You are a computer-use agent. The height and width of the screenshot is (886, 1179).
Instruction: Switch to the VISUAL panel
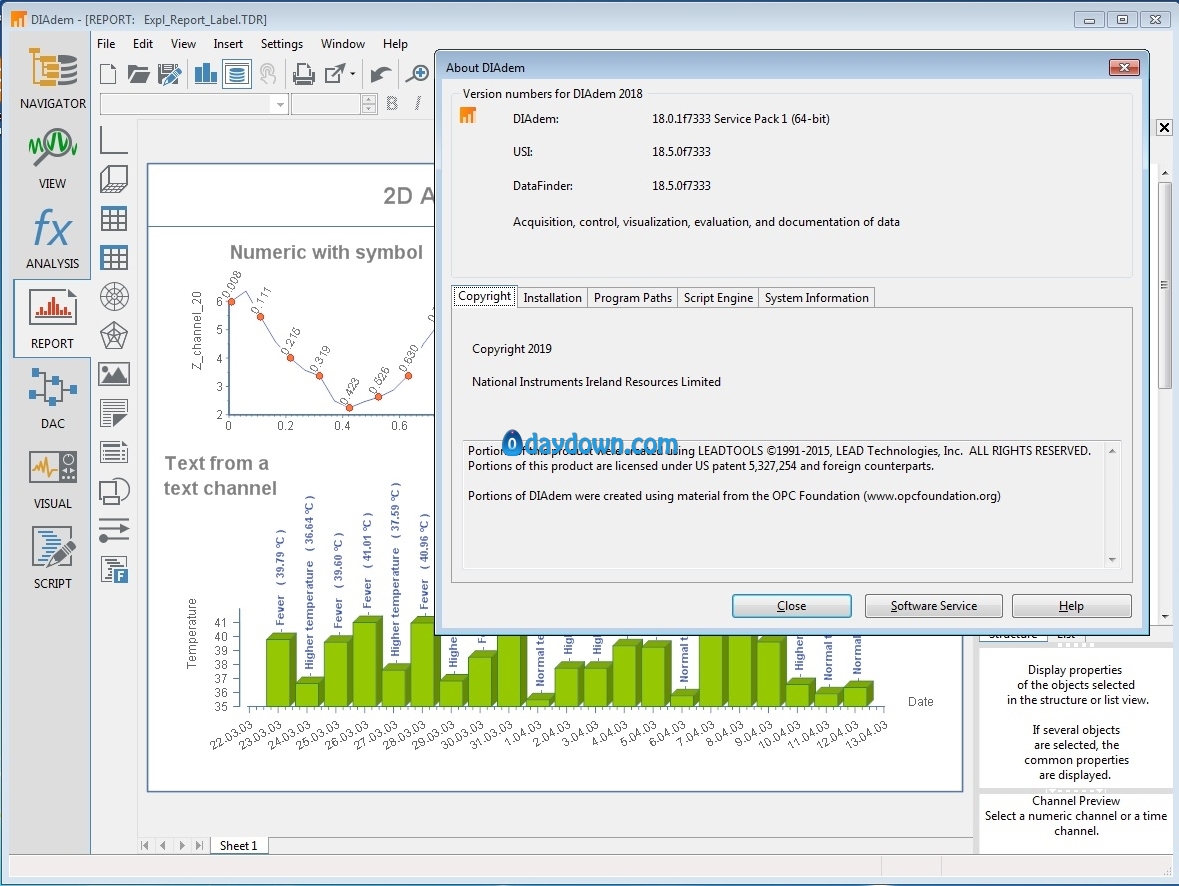point(53,478)
